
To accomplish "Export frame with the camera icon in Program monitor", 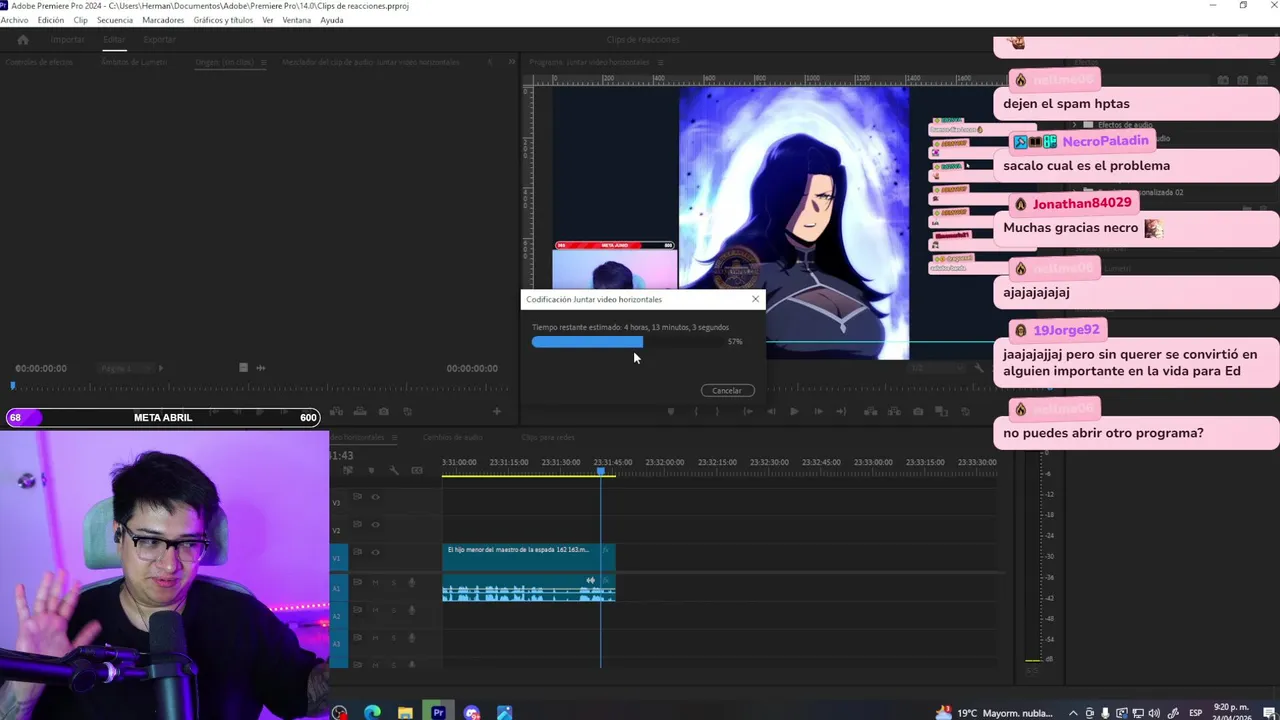I will pyautogui.click(x=919, y=411).
